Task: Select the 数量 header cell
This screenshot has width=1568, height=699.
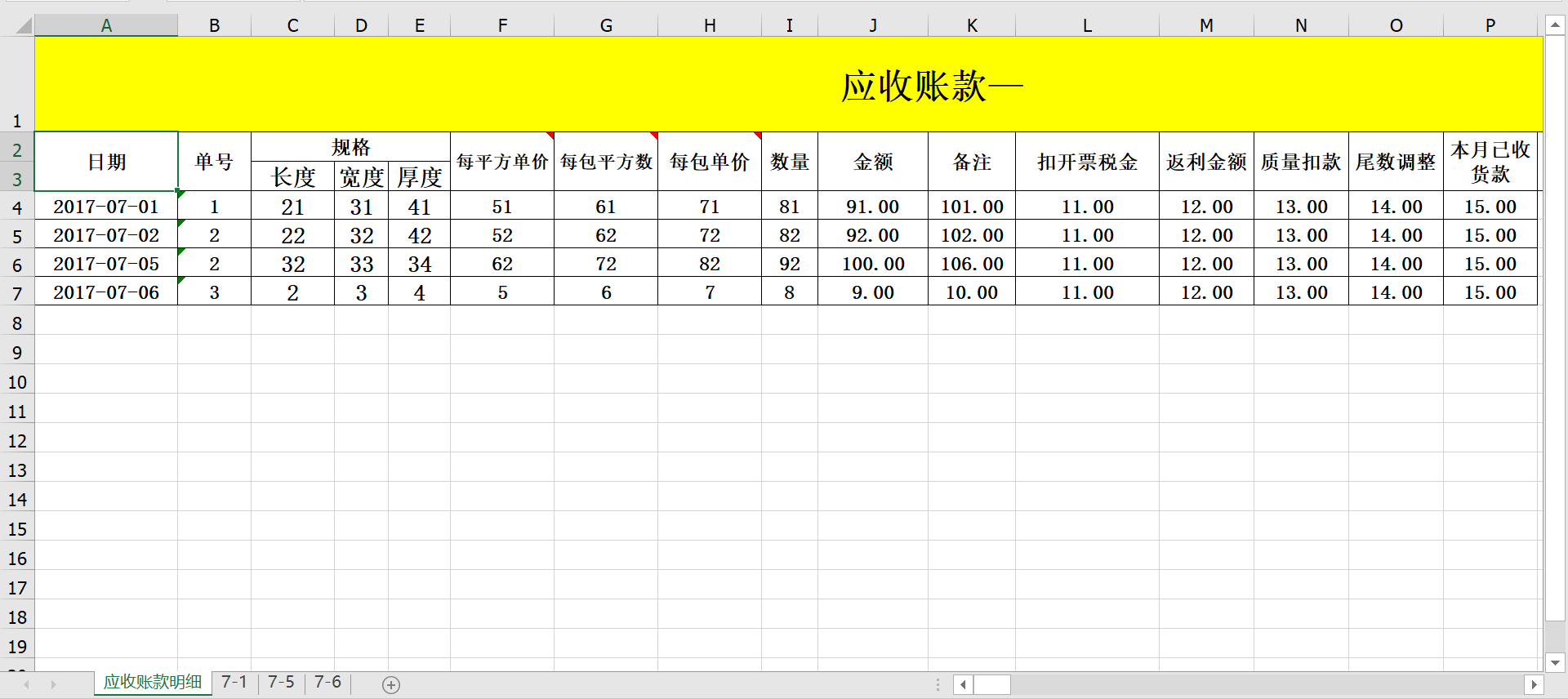Action: pos(790,162)
